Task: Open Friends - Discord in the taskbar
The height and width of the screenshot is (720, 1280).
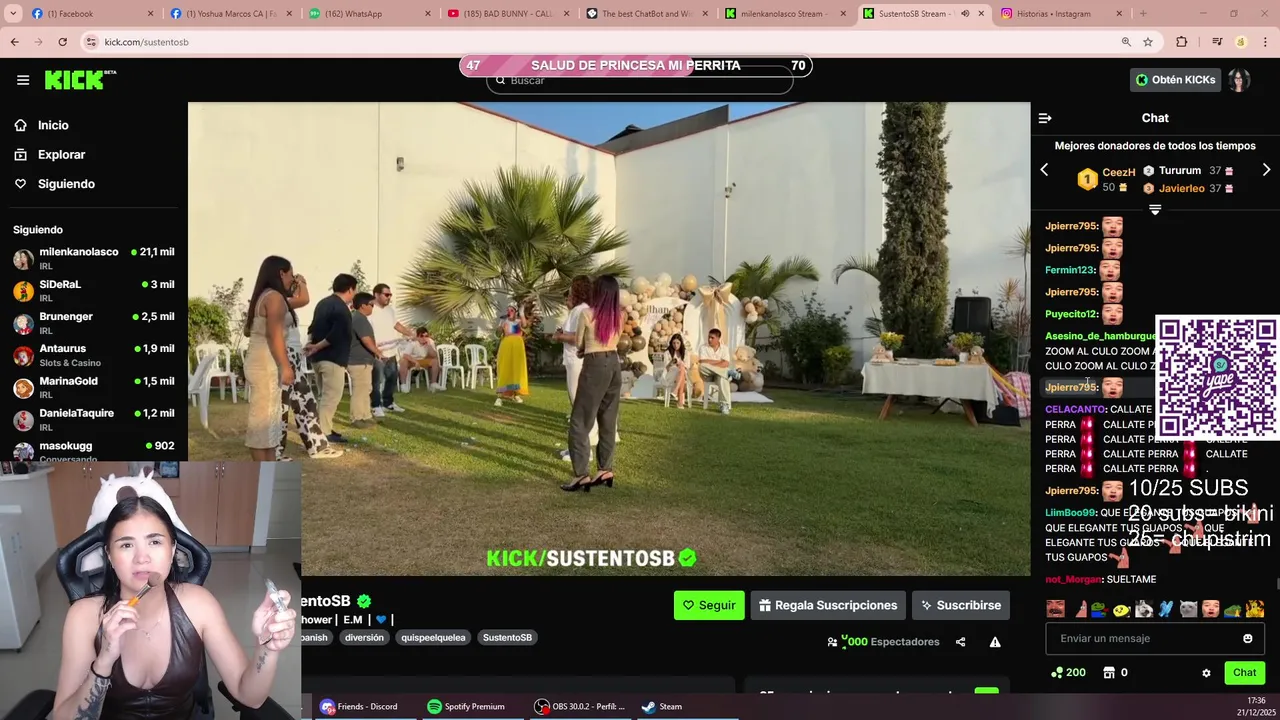Action: (x=358, y=706)
